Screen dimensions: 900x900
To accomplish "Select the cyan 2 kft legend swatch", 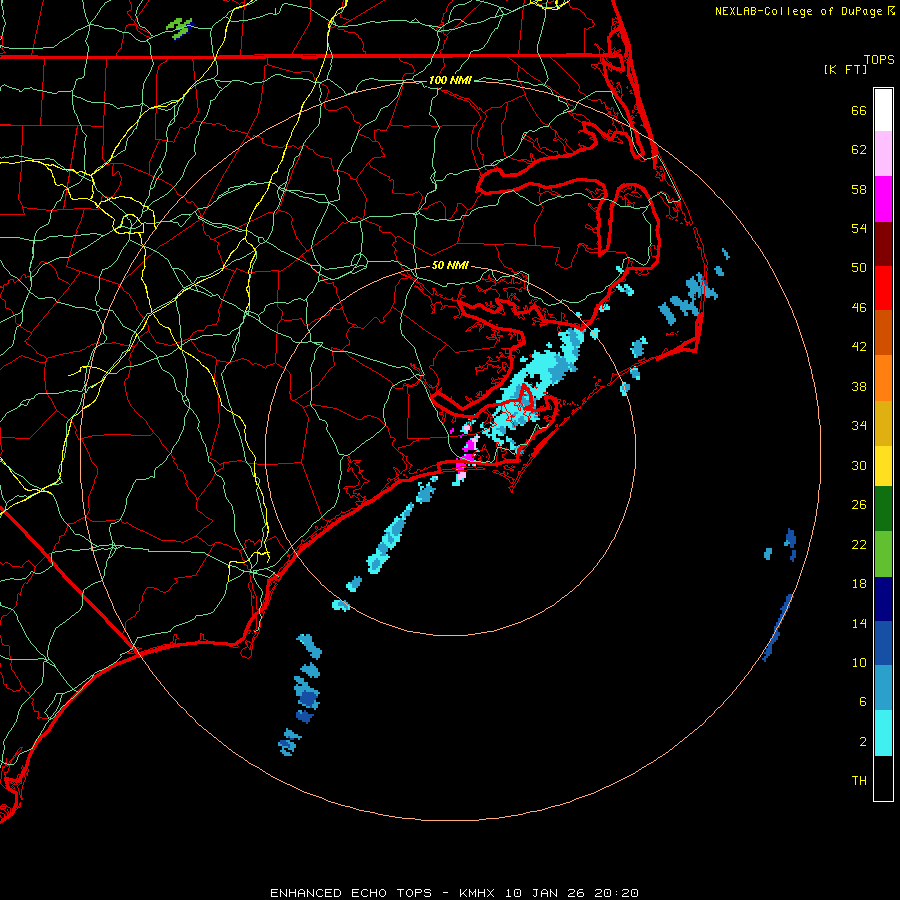I will (883, 733).
